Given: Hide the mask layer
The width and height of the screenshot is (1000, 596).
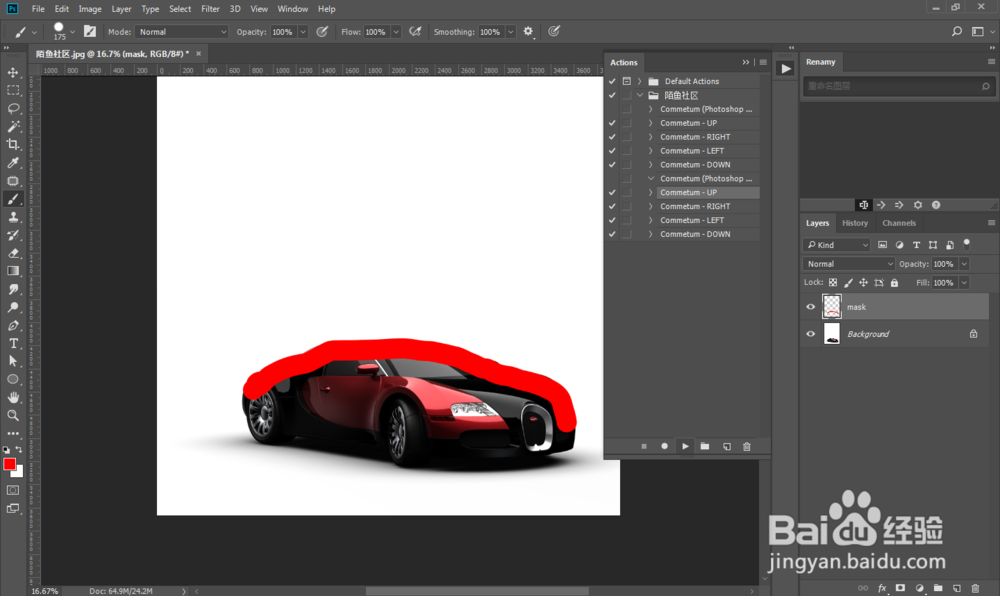Looking at the screenshot, I should (x=811, y=307).
